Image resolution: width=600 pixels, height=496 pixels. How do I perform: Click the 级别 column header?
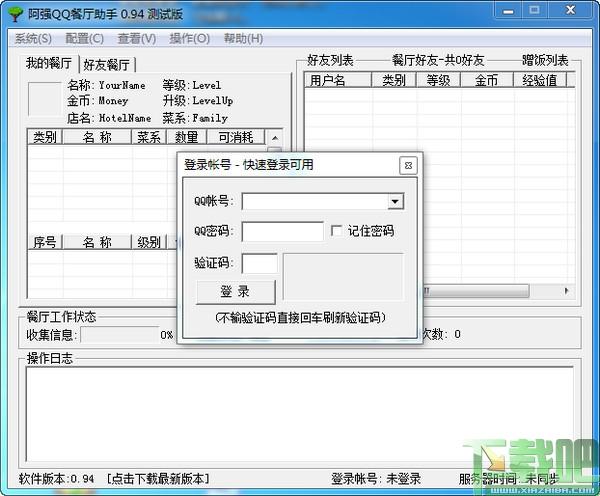(149, 242)
